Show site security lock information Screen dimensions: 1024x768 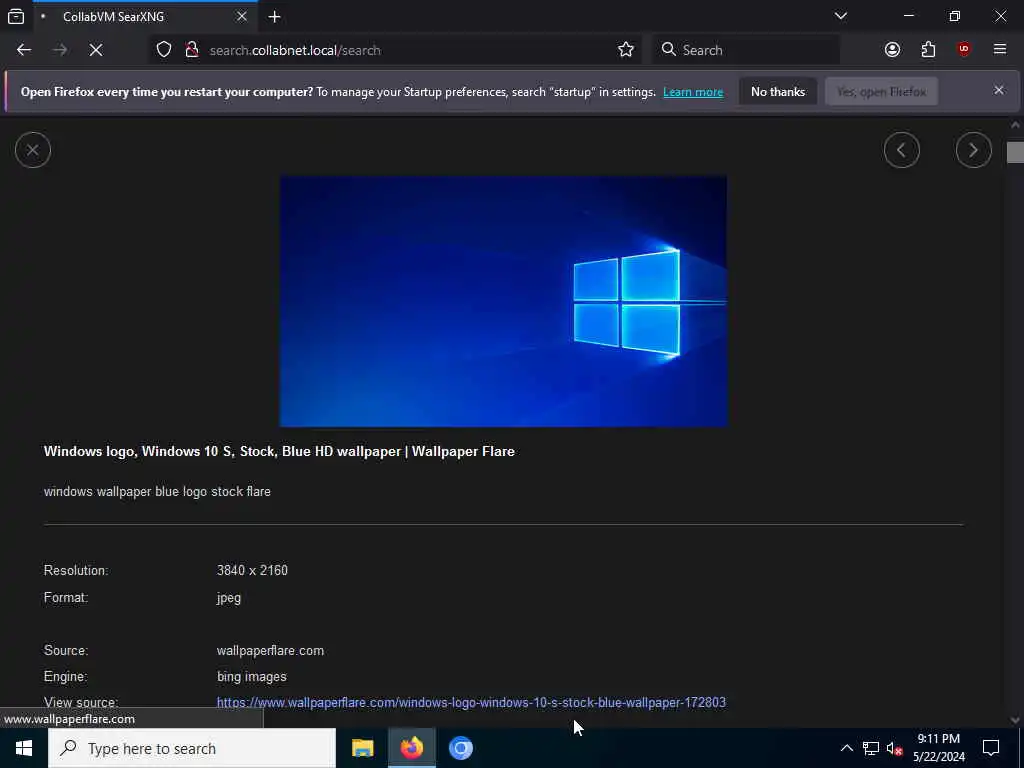[192, 50]
